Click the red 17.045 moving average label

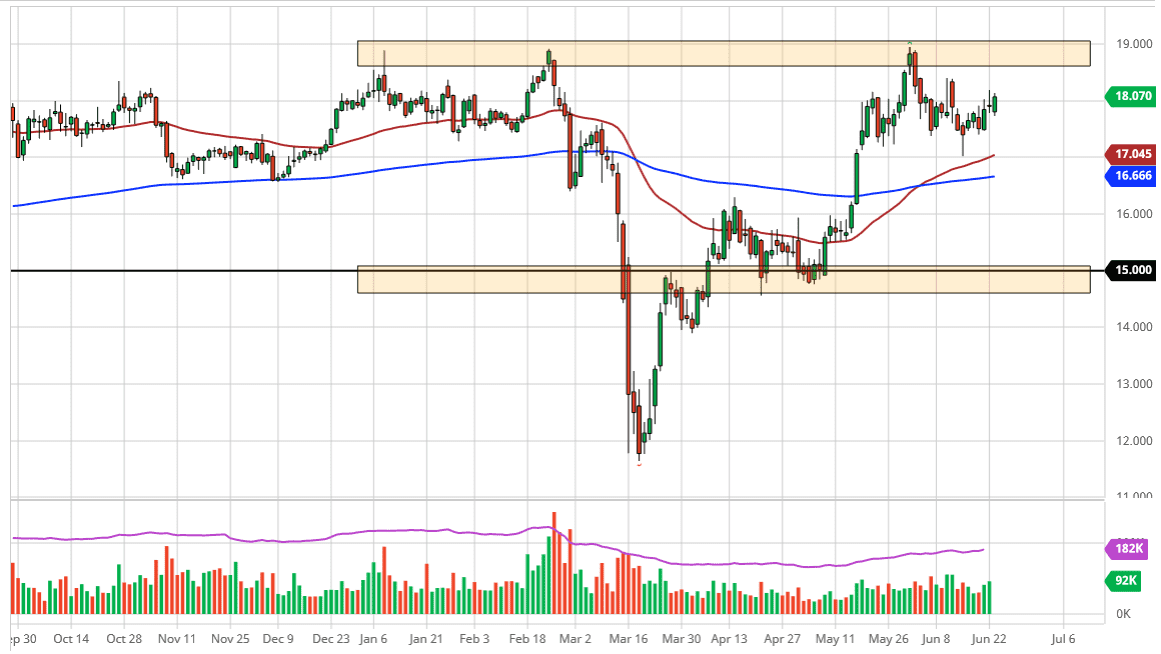pos(1132,154)
